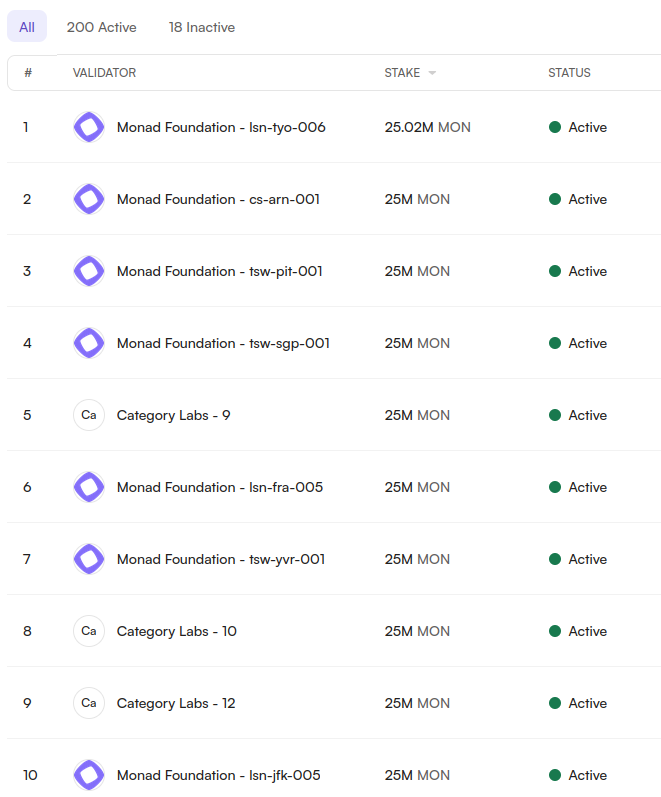Click the cs-arn-001 Monad logo icon
661x797 pixels.
(89, 199)
